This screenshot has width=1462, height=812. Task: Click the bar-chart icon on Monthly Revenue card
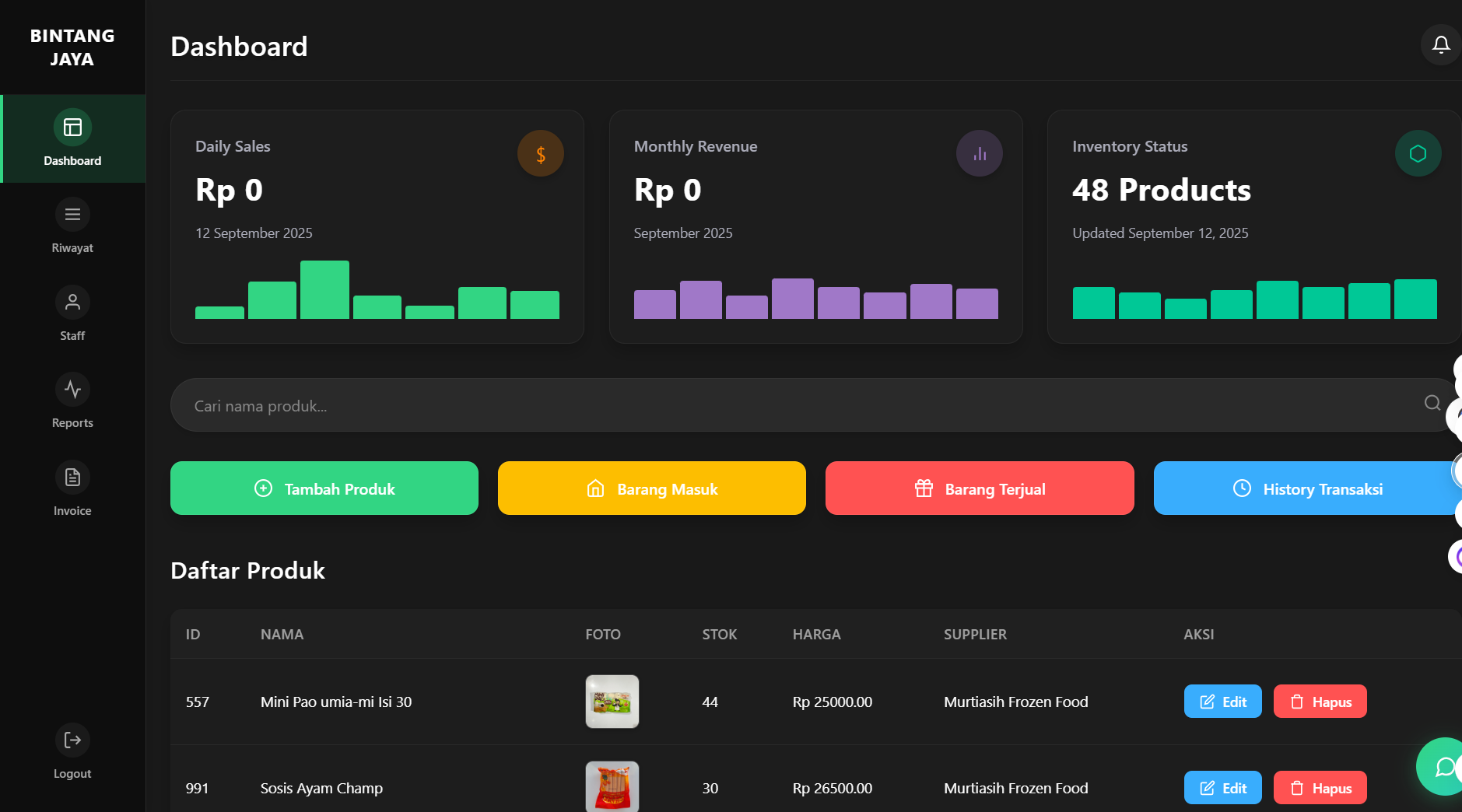click(x=979, y=152)
